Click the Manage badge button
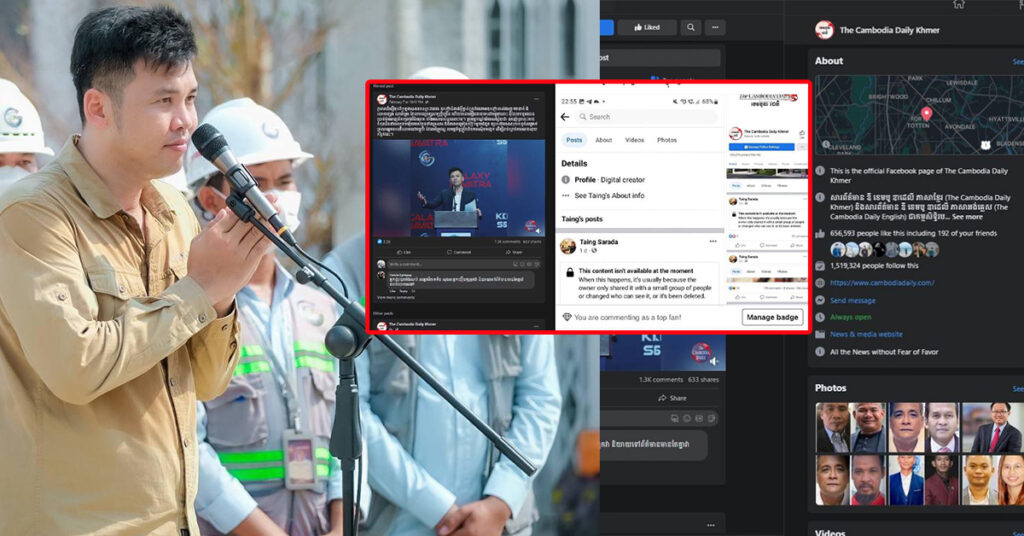 tap(773, 317)
